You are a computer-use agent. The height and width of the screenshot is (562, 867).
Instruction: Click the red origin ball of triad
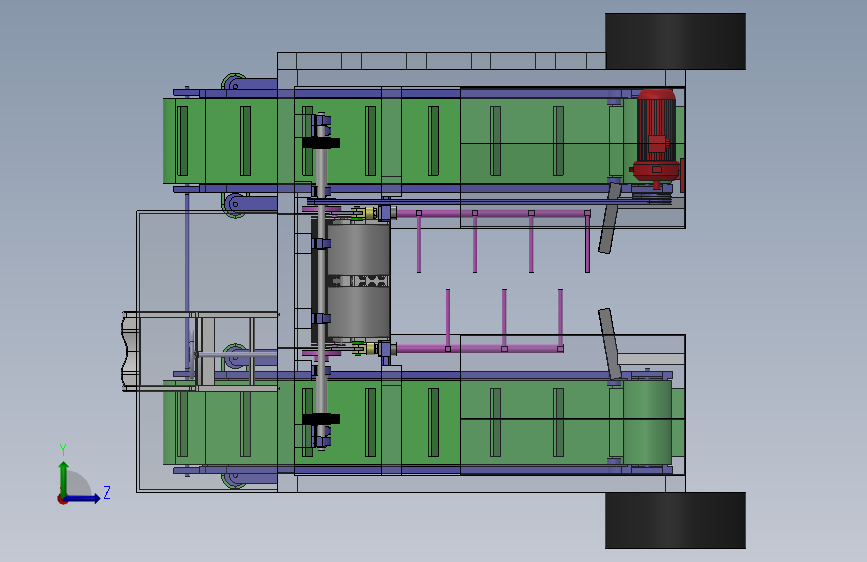click(x=62, y=499)
